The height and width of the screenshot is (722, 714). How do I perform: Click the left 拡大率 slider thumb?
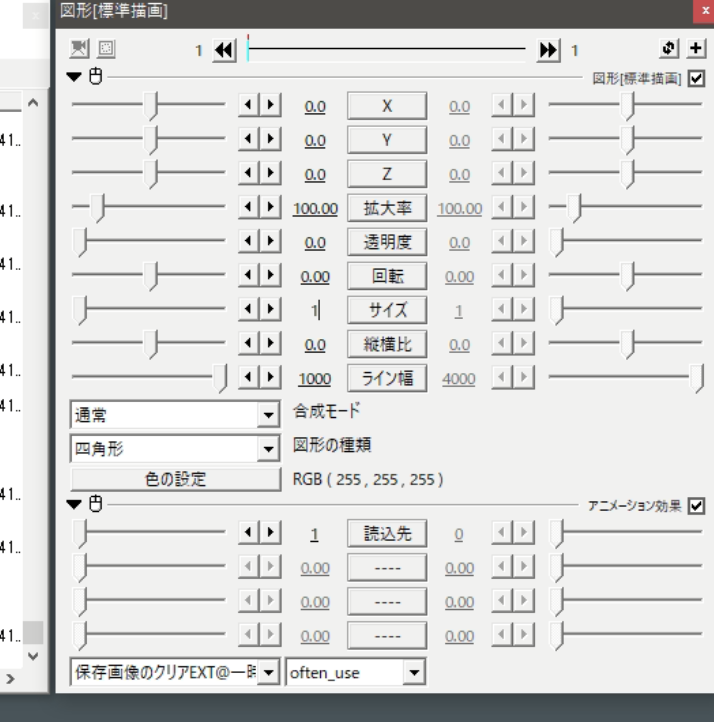pyautogui.click(x=97, y=208)
